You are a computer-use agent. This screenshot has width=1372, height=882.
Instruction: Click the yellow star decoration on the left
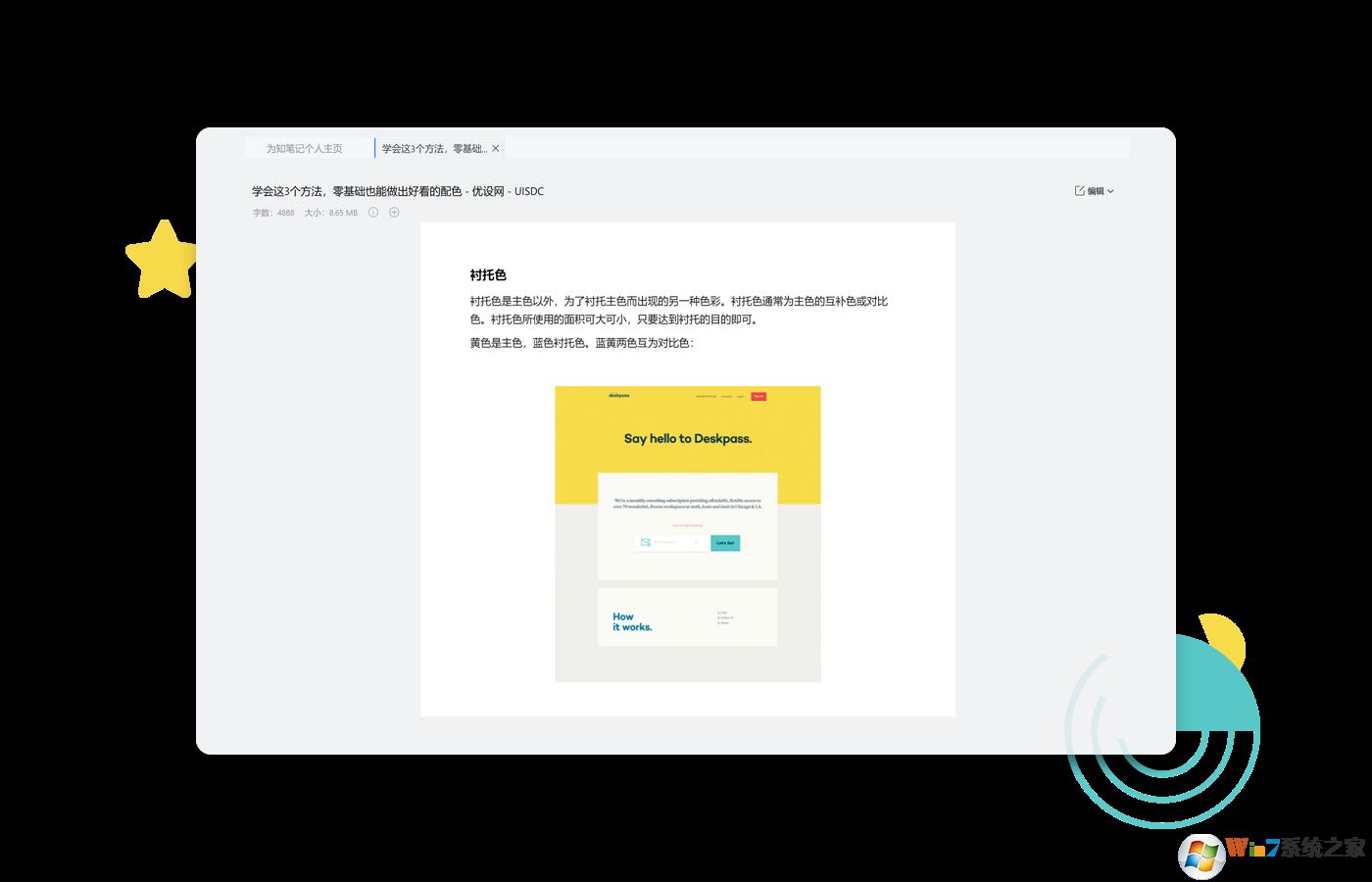tap(164, 259)
